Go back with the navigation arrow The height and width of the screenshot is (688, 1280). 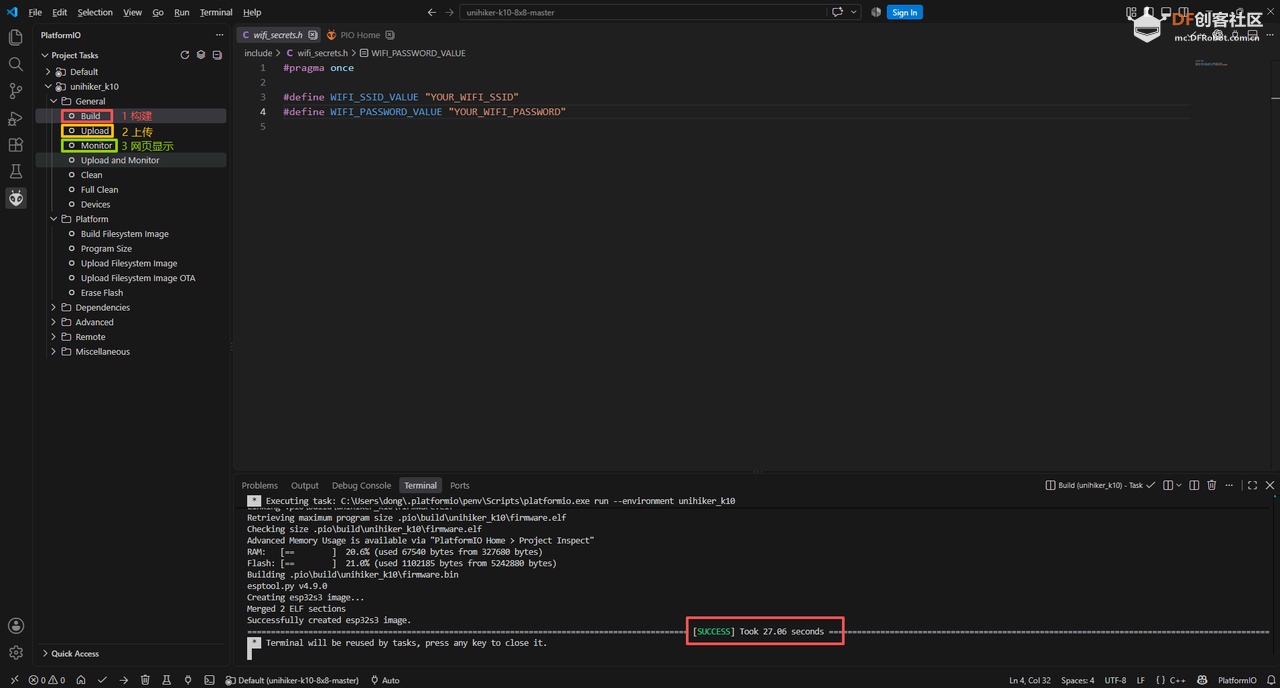click(432, 12)
